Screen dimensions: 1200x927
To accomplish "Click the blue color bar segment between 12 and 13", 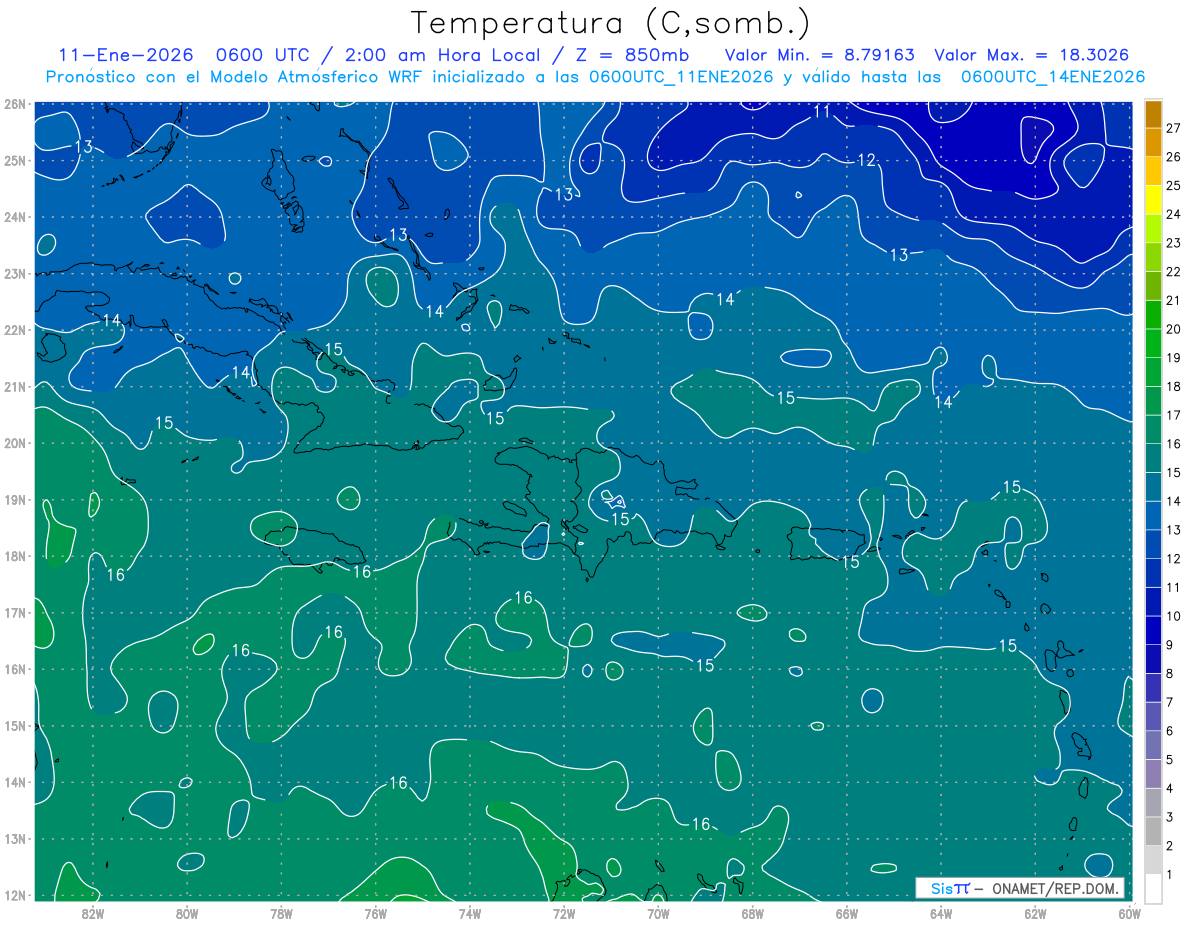I will click(1153, 544).
